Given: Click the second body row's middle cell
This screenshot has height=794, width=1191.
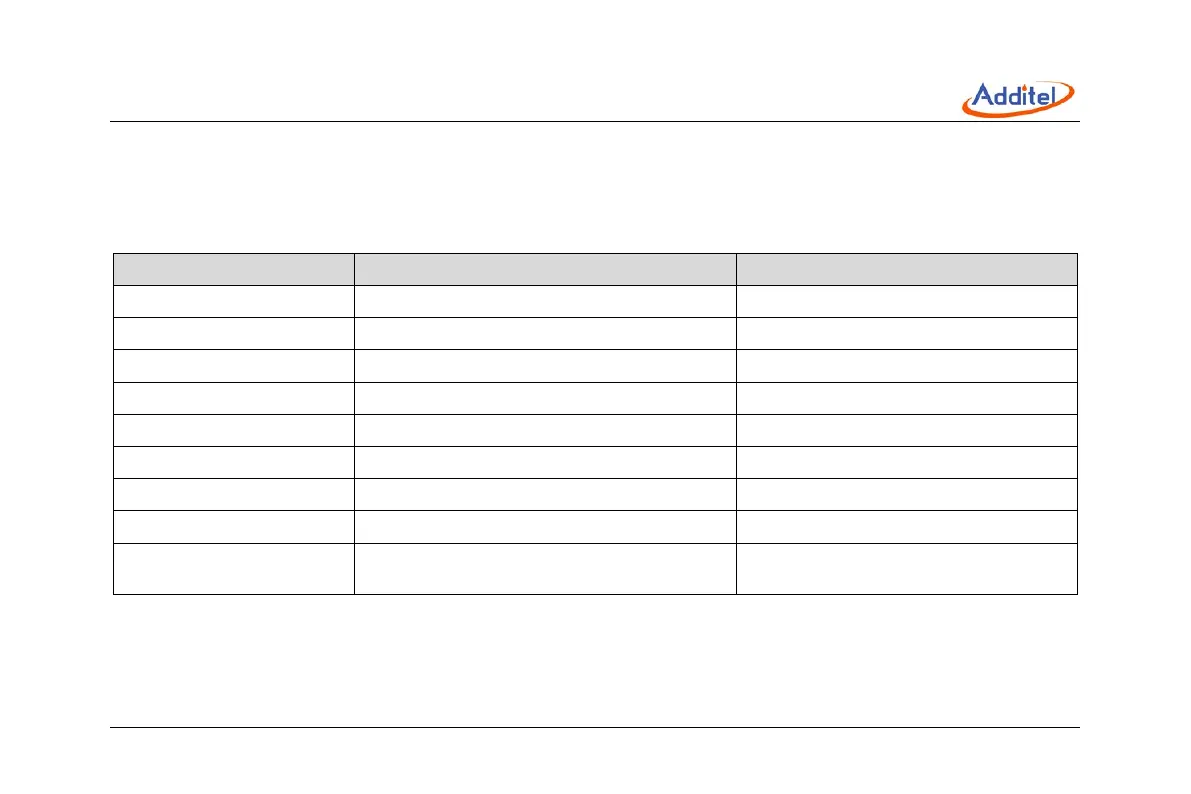Looking at the screenshot, I should click(x=545, y=334).
